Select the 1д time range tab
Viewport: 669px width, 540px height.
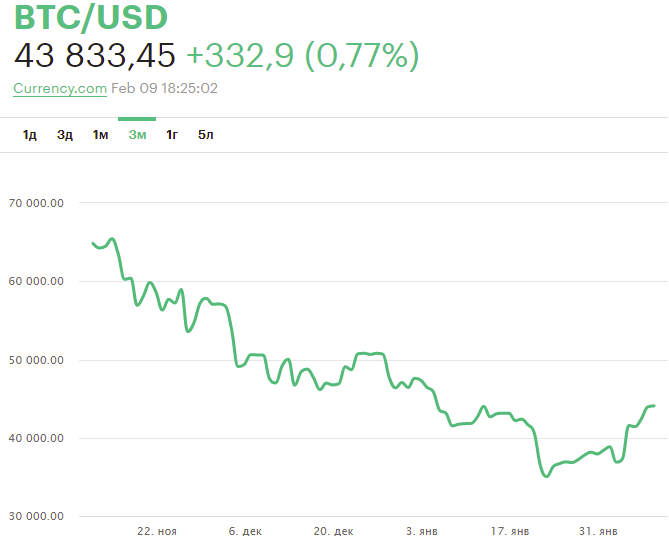pos(30,135)
